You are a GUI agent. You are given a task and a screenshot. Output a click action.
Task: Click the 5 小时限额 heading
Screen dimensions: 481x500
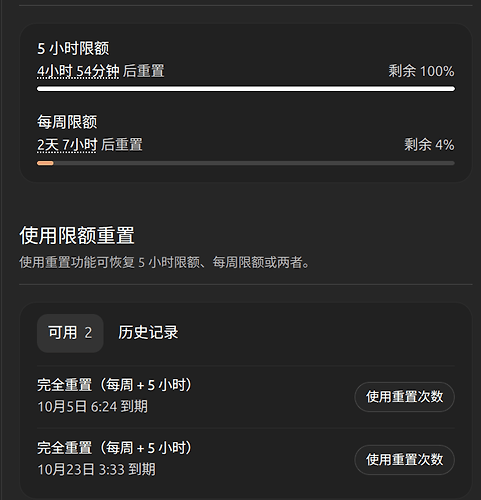click(73, 49)
